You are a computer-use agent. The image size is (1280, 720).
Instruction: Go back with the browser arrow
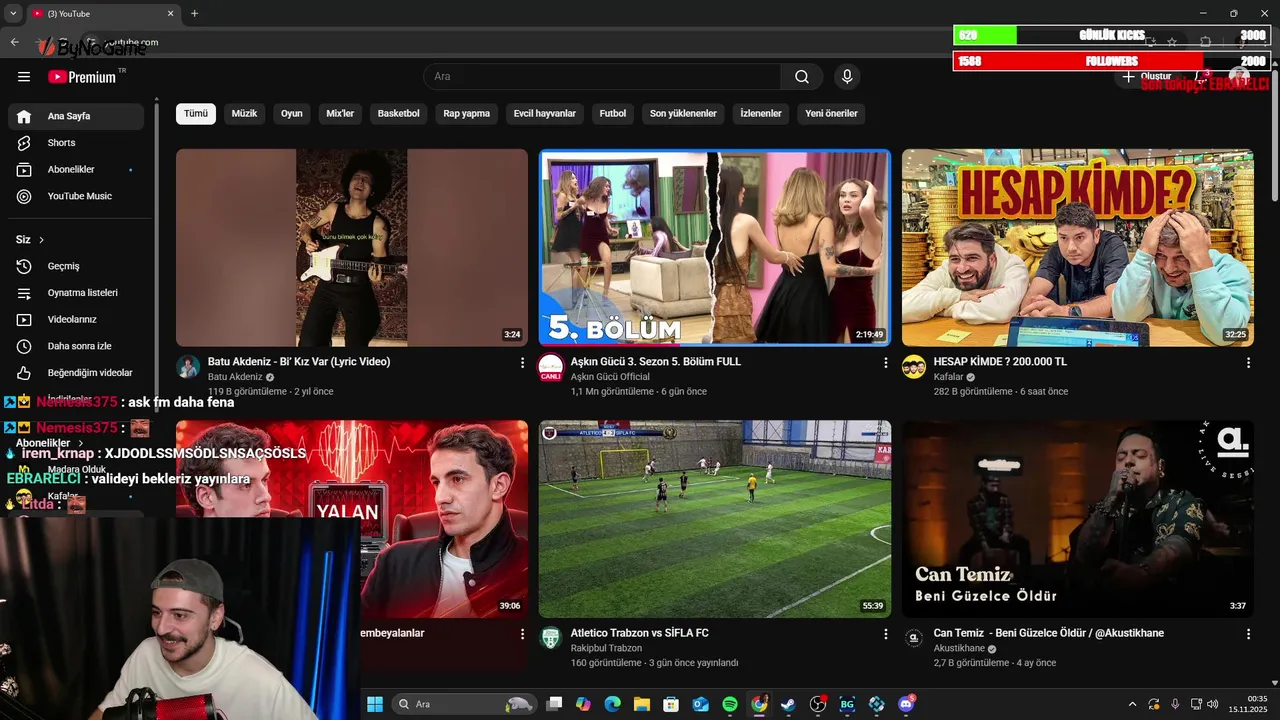pos(14,42)
